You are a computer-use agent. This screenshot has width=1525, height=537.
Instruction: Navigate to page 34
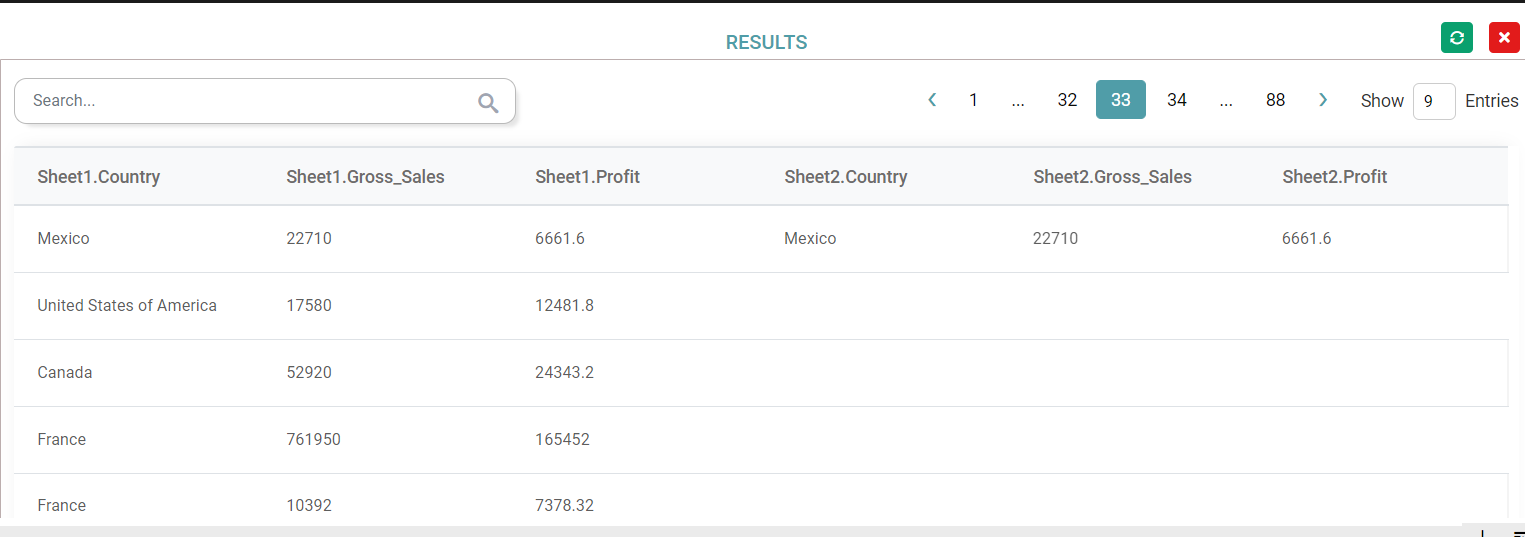pos(1177,100)
